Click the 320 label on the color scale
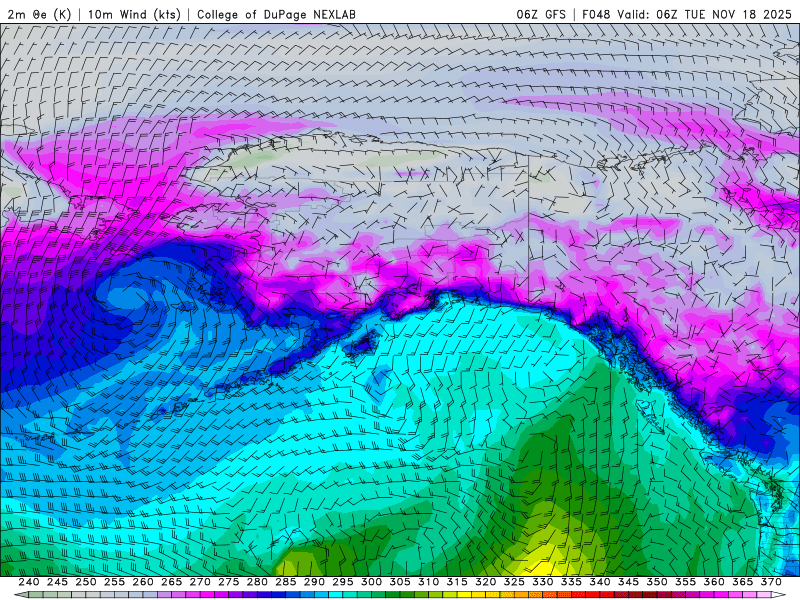The width and height of the screenshot is (800, 600). point(486,582)
